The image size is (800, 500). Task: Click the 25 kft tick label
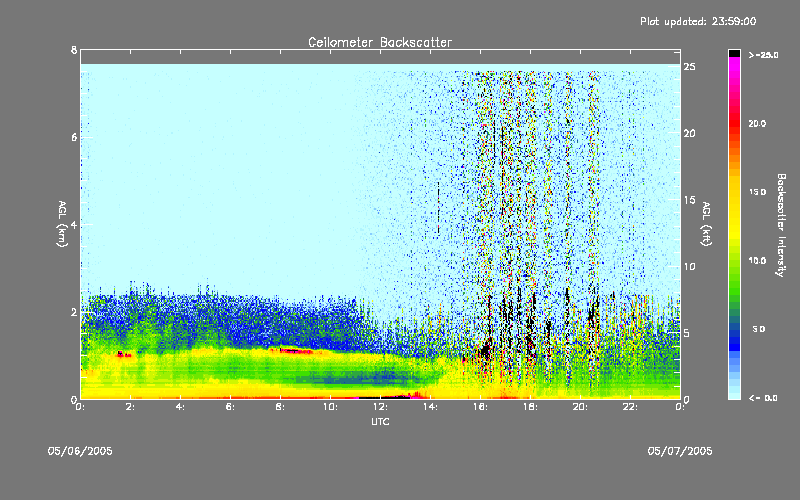pos(689,67)
